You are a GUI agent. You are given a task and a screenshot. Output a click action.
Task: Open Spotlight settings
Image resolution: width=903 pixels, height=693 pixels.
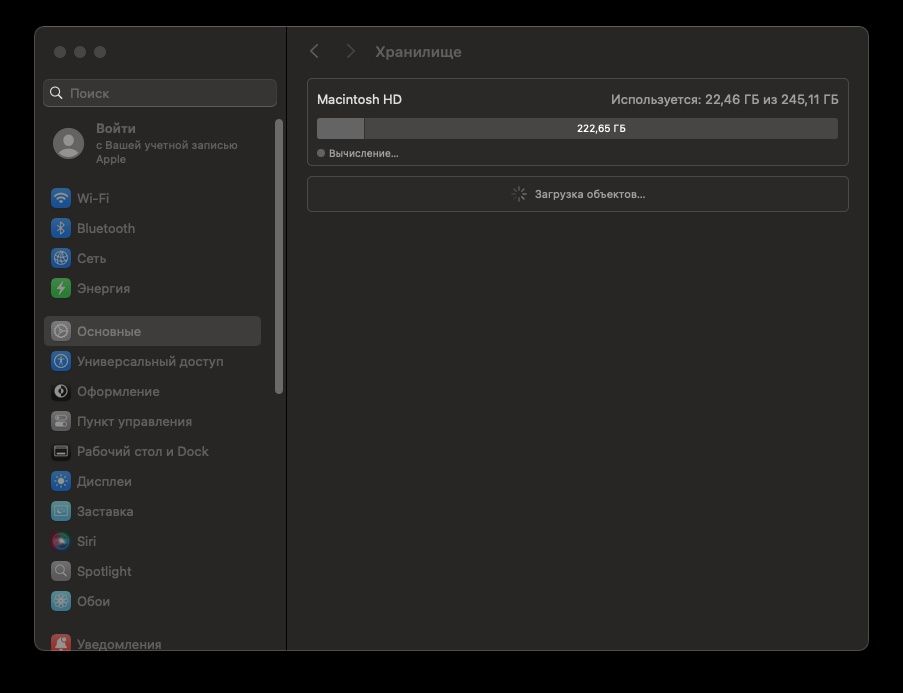(x=152, y=571)
